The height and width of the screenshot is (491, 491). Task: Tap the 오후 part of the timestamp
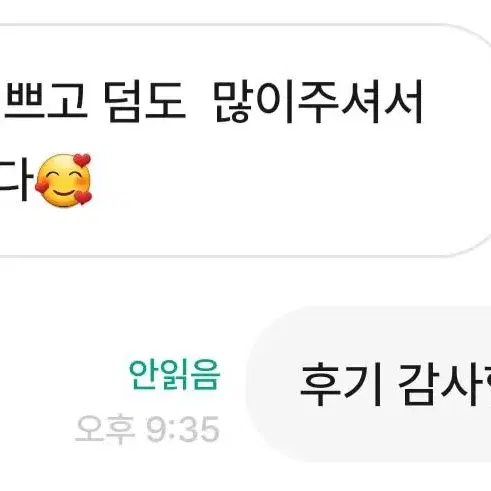pos(105,429)
